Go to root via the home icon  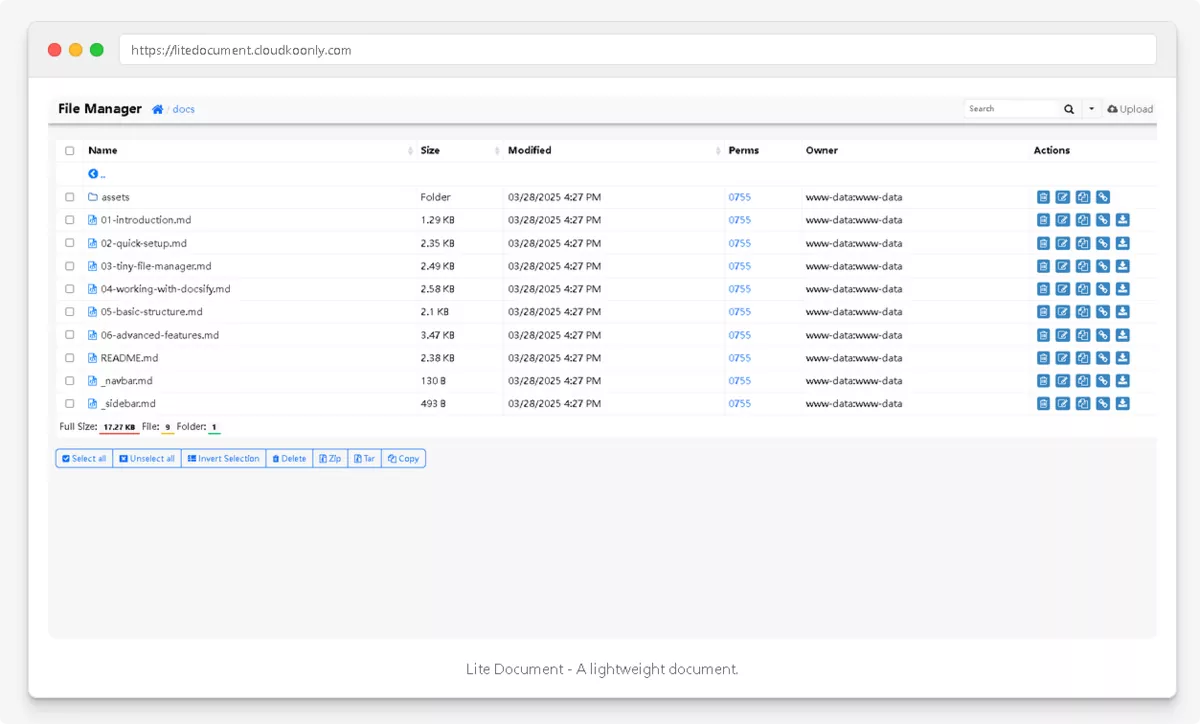pos(158,109)
